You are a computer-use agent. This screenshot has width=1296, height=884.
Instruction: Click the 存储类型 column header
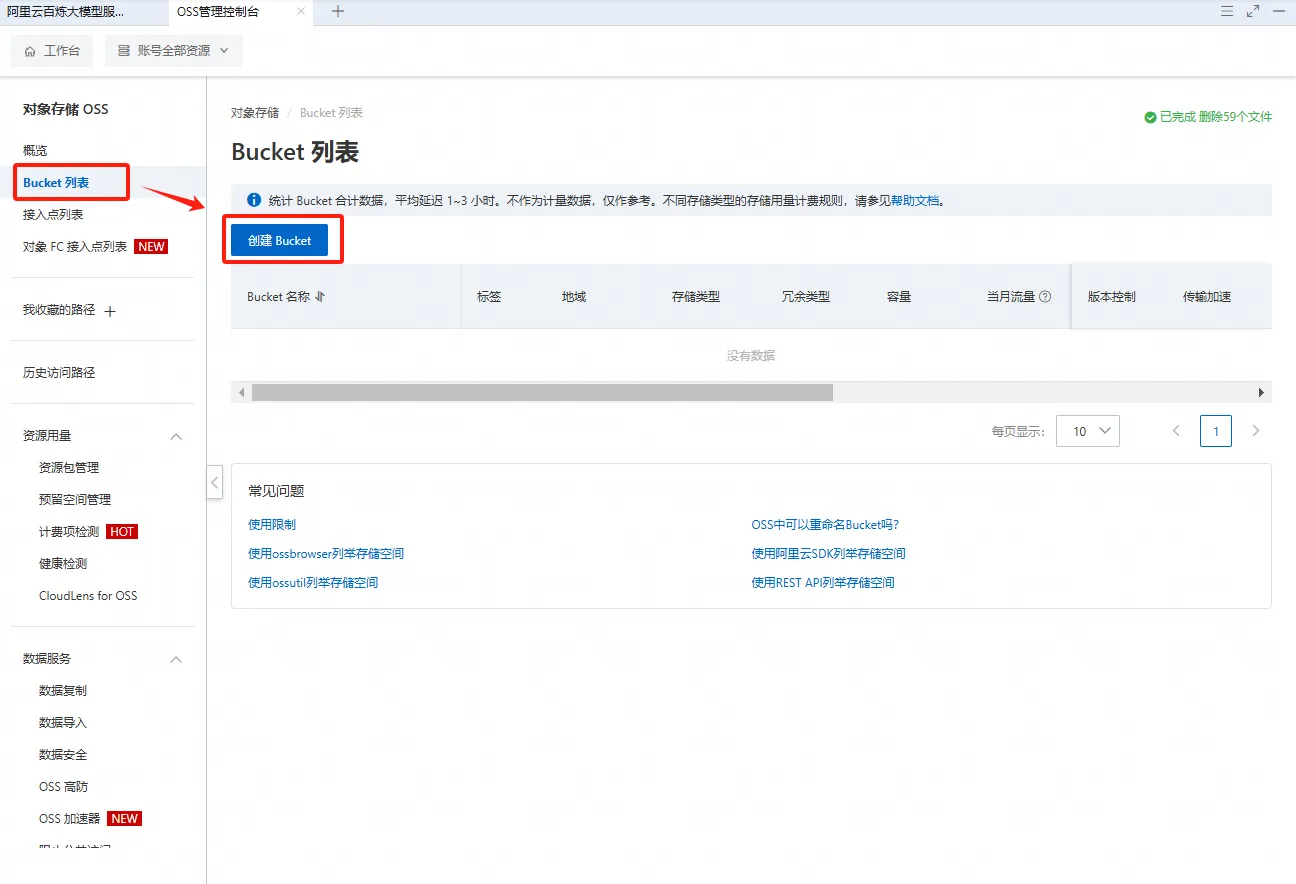click(696, 297)
